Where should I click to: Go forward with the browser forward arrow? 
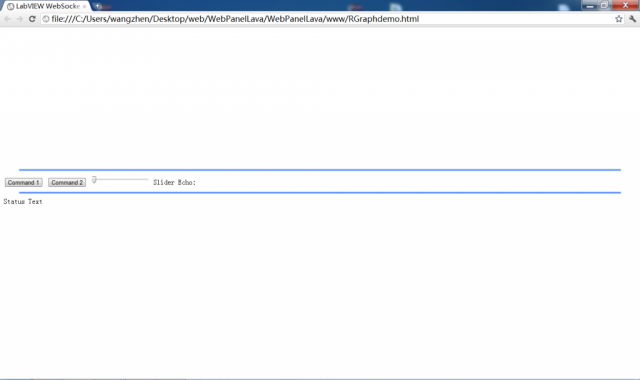(20, 19)
